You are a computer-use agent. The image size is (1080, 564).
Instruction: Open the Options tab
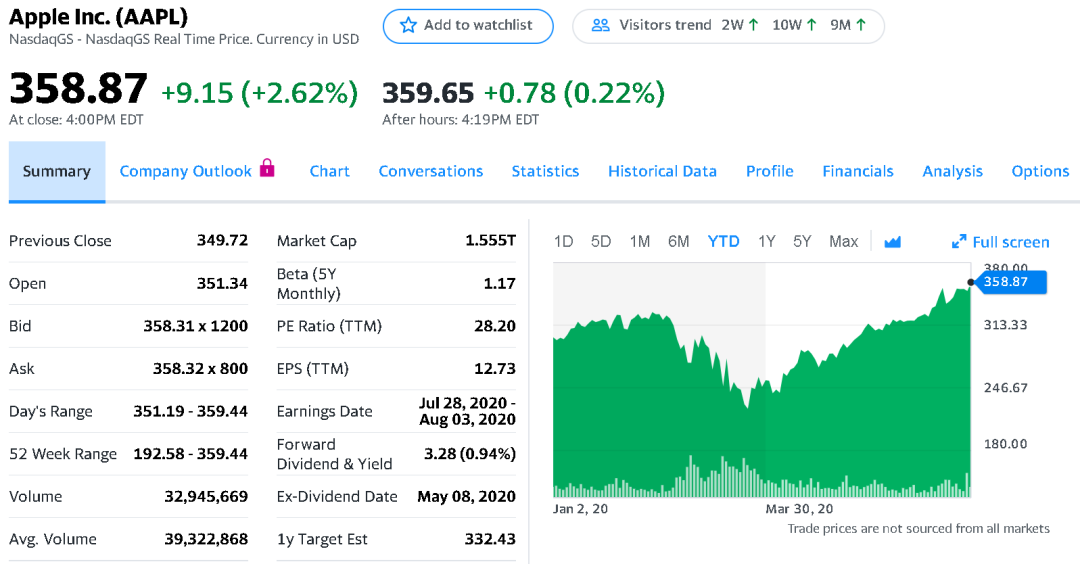(1040, 171)
